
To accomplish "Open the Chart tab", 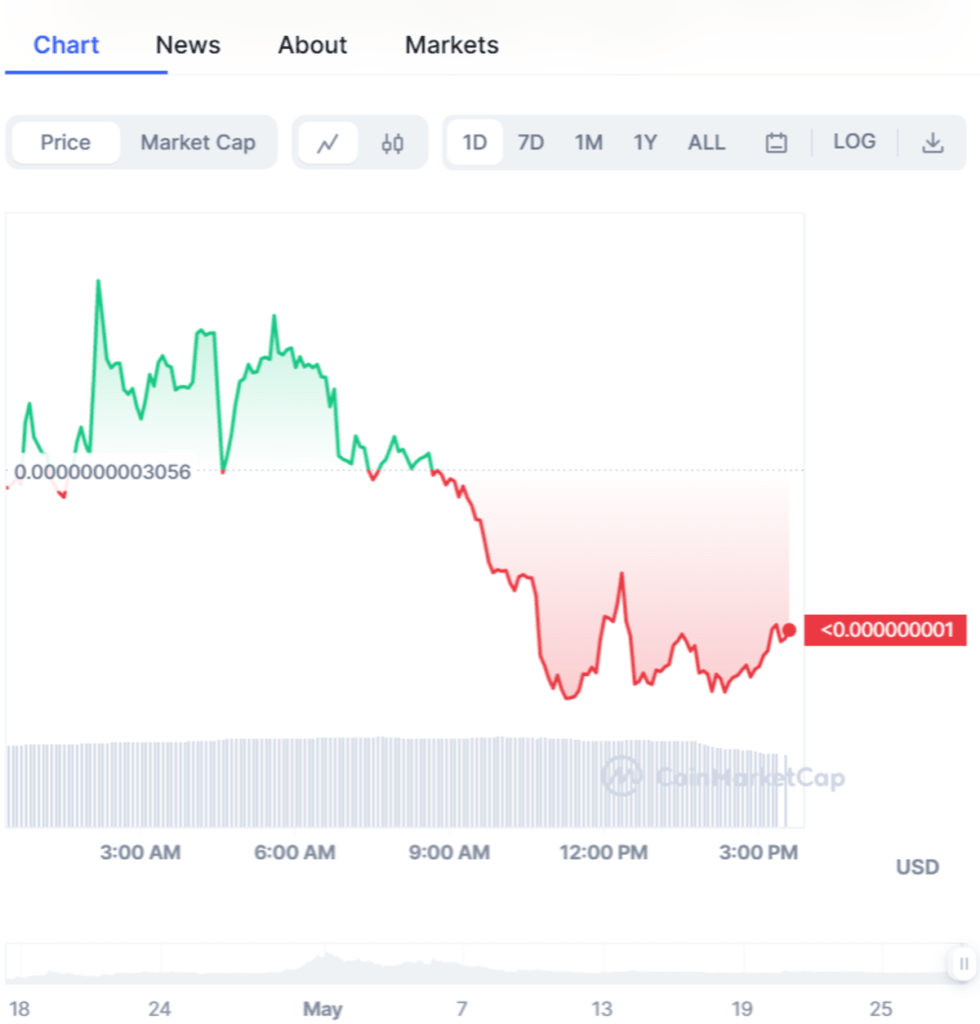I will pyautogui.click(x=66, y=45).
